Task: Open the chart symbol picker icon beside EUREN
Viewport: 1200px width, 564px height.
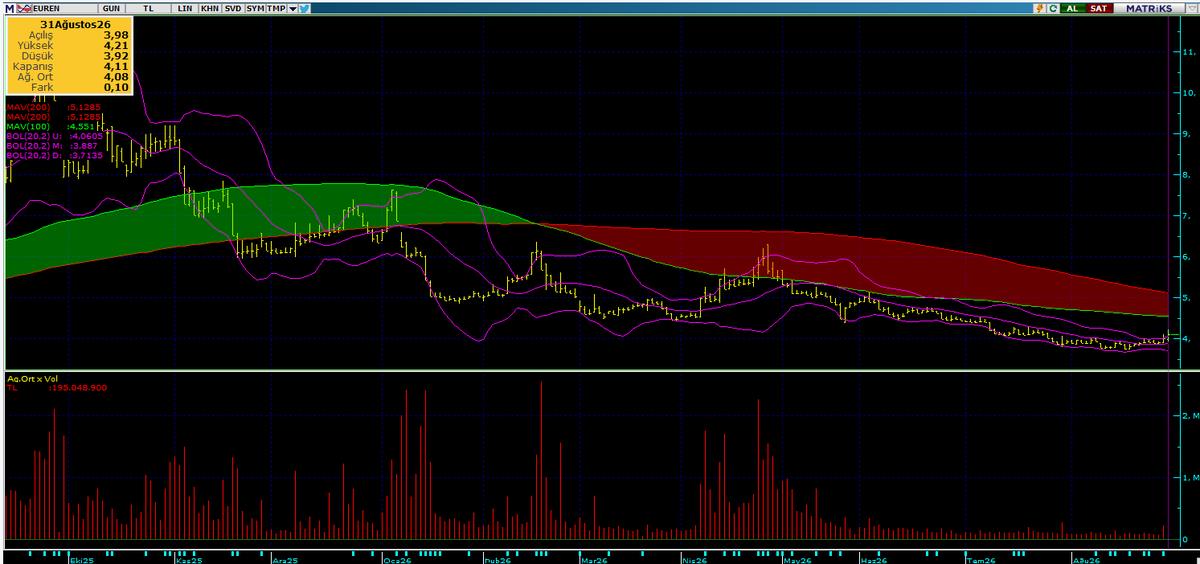Action: (x=24, y=8)
